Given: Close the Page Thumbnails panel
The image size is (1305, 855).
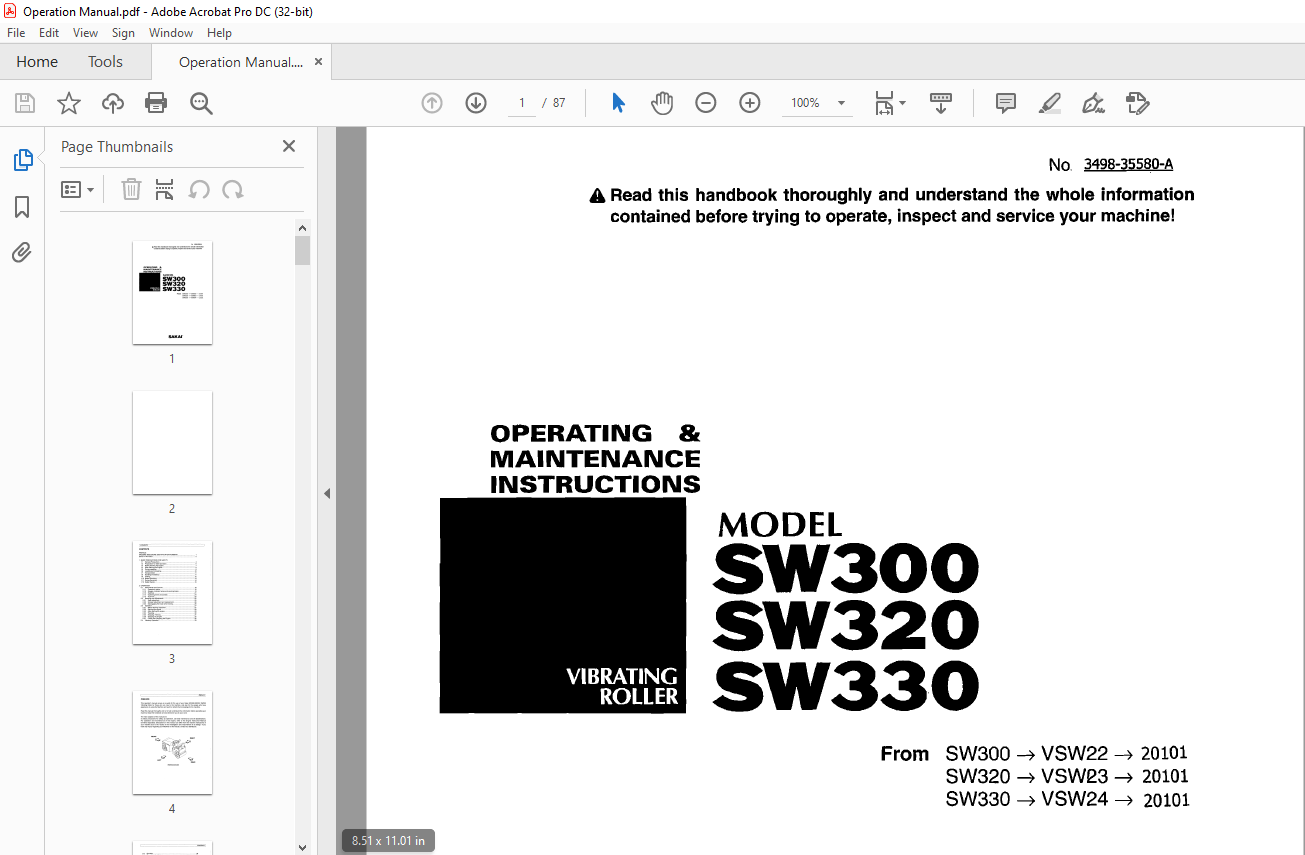Looking at the screenshot, I should (289, 146).
